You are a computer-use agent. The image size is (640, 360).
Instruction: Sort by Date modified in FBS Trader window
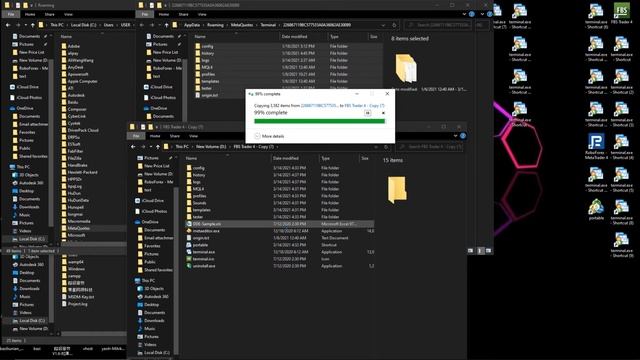tap(286, 158)
